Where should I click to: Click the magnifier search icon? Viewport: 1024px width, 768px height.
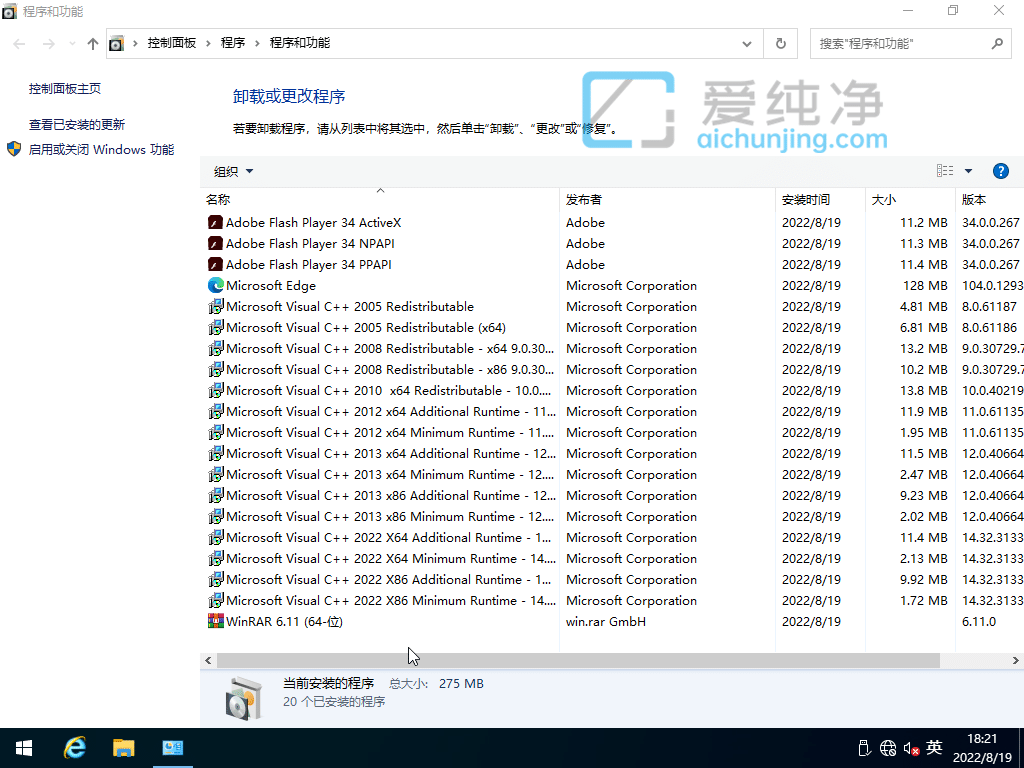coord(997,44)
